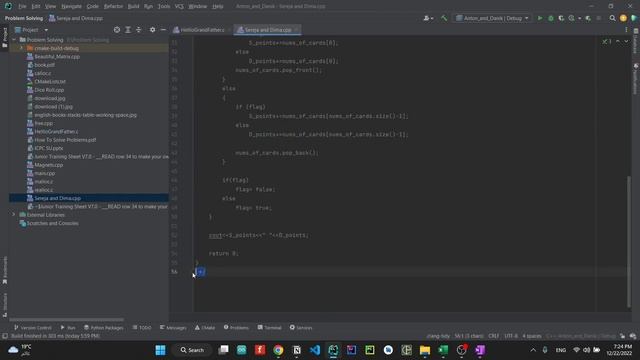The image size is (640, 360).
Task: Open the profiler run icon
Action: click(x=572, y=18)
